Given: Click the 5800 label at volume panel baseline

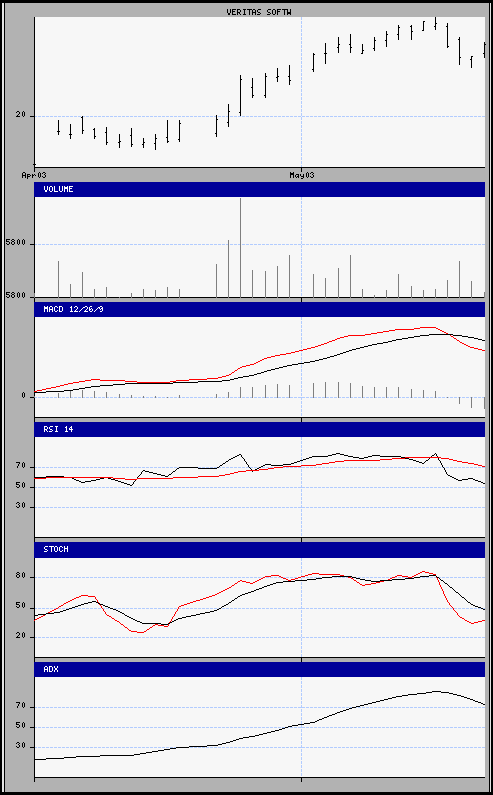Looking at the screenshot, I should click(16, 295).
